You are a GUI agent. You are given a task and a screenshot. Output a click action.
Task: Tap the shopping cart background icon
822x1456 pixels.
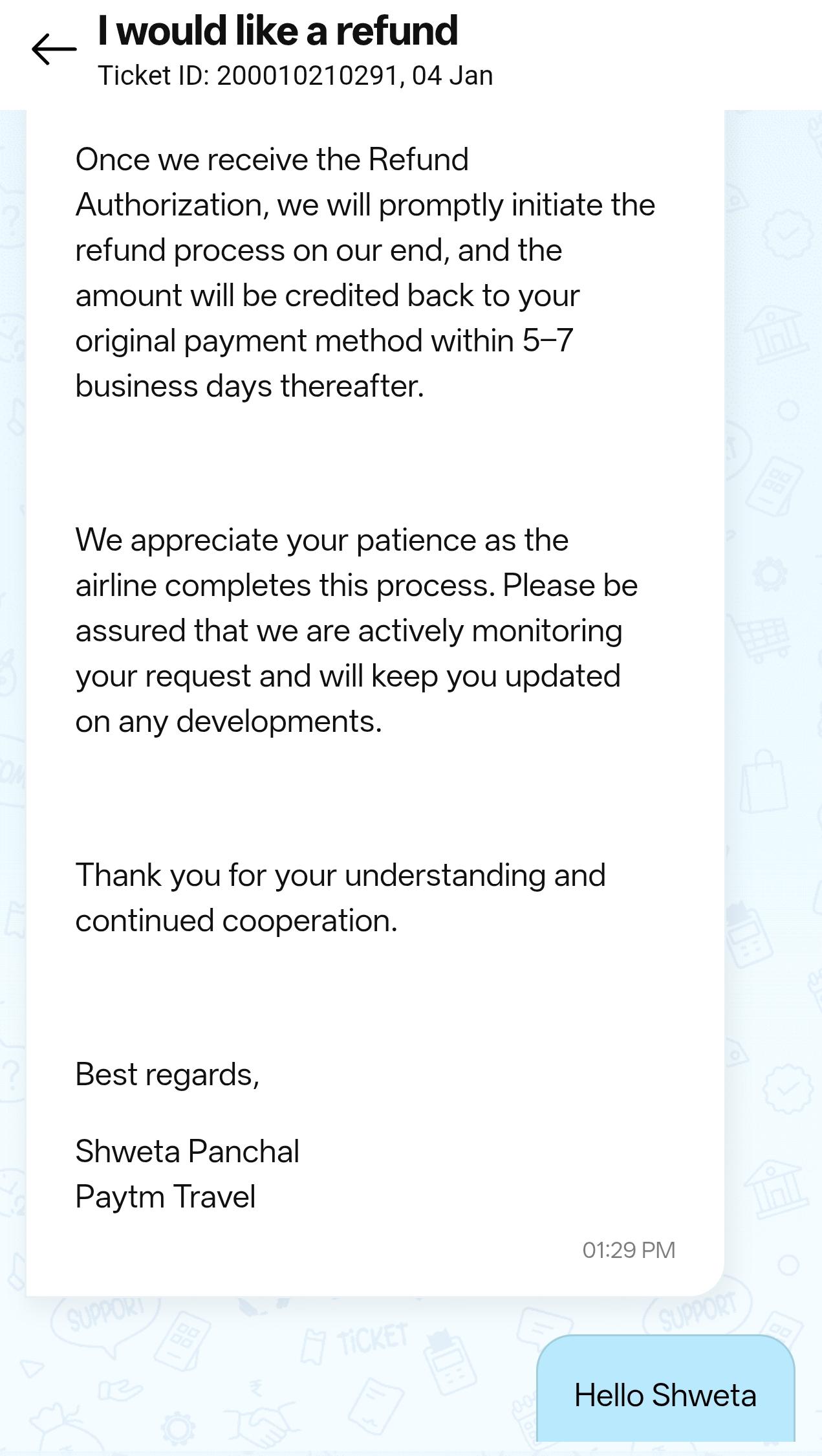click(762, 637)
